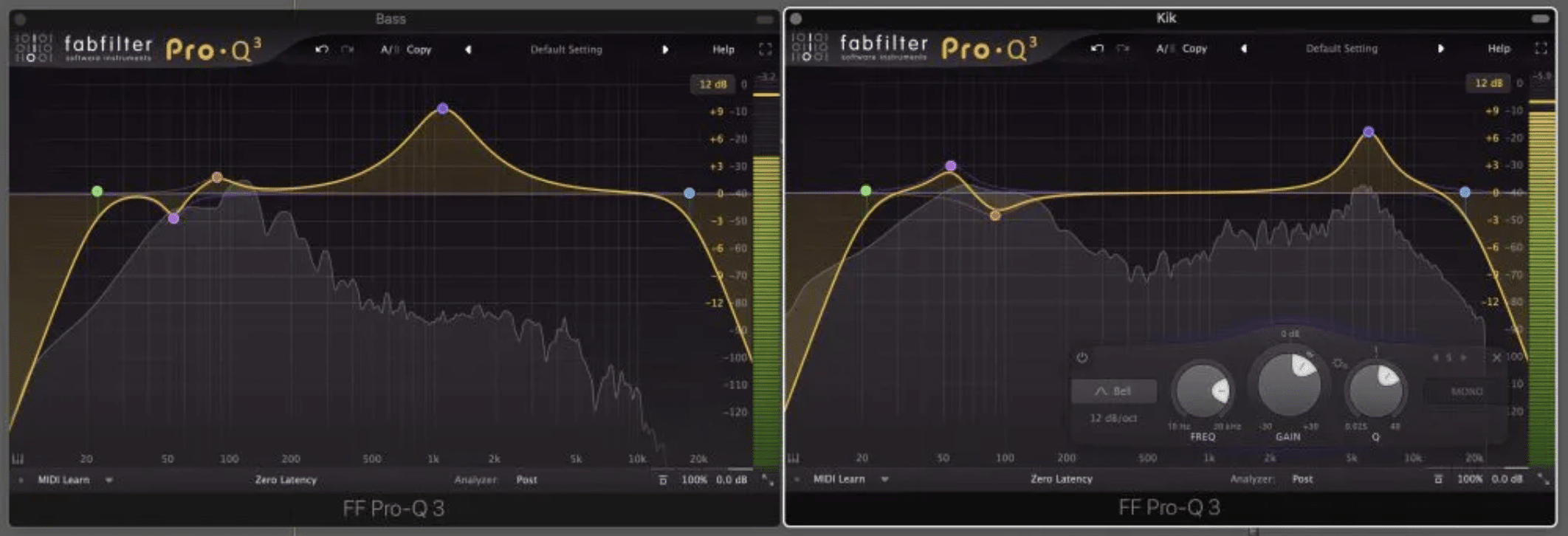Select next preset arrow in Bass window
This screenshot has height=536, width=1568.
click(x=665, y=49)
